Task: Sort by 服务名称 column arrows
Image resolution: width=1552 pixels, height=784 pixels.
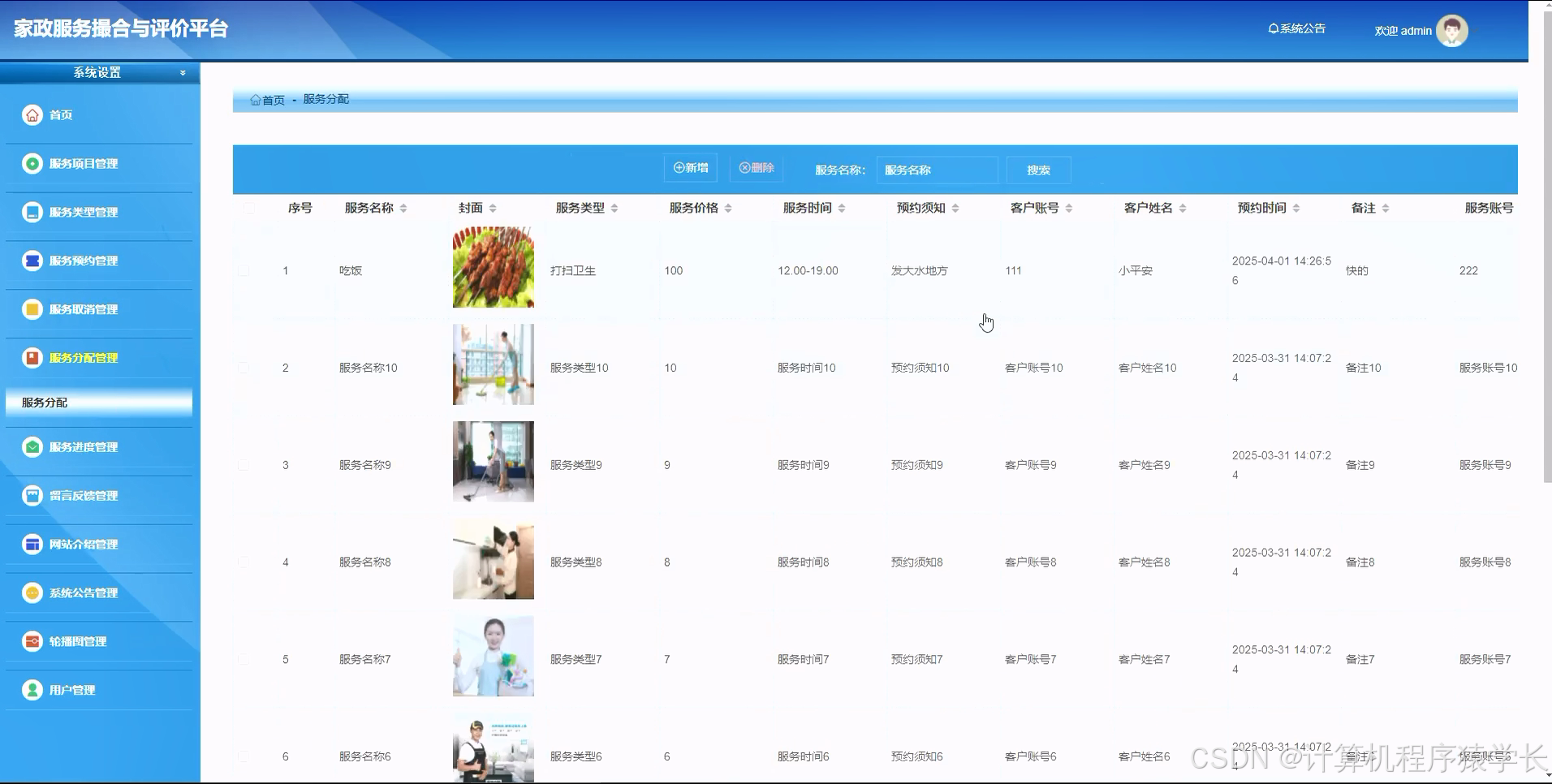Action: tap(403, 209)
